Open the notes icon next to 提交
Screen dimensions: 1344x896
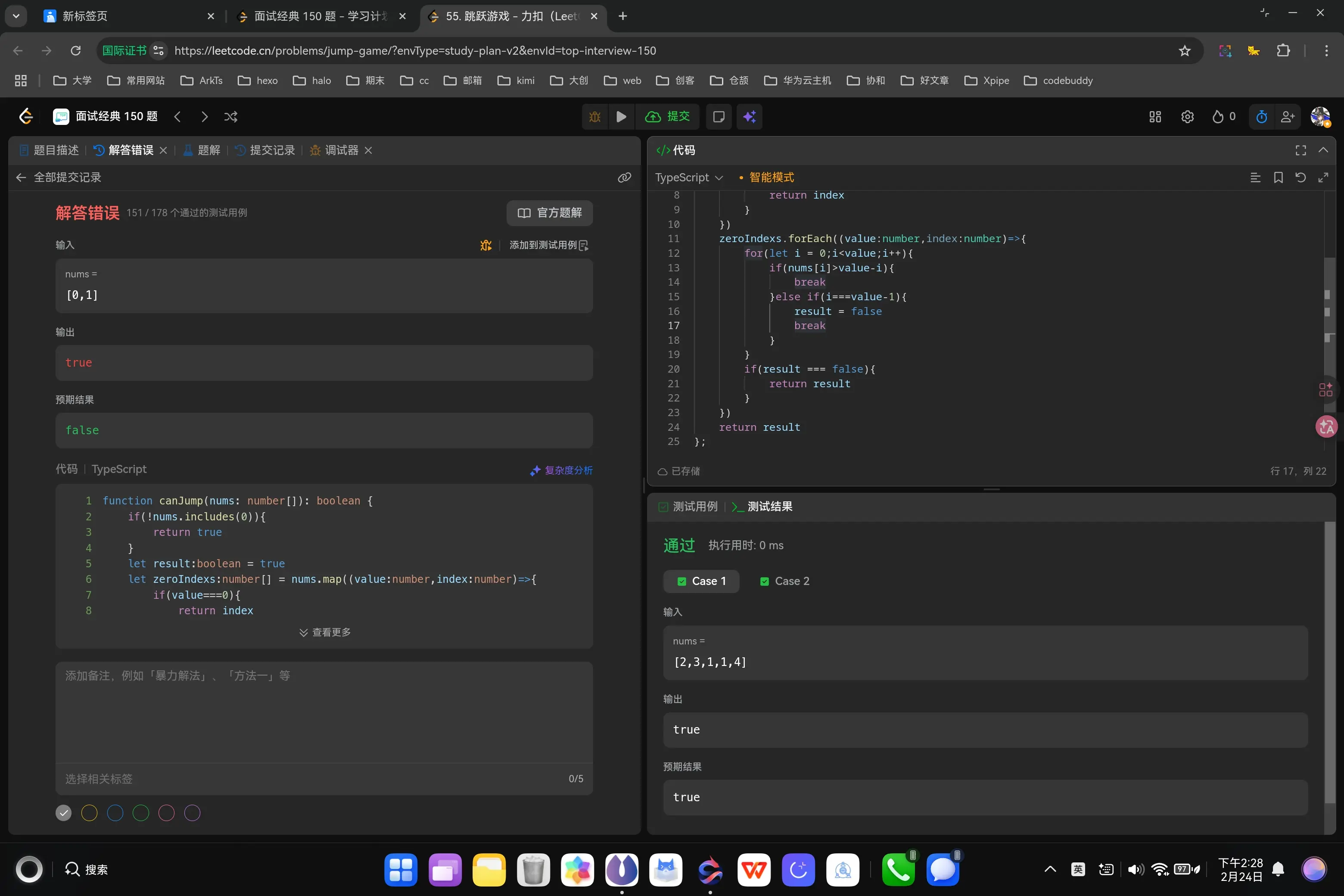pos(718,117)
